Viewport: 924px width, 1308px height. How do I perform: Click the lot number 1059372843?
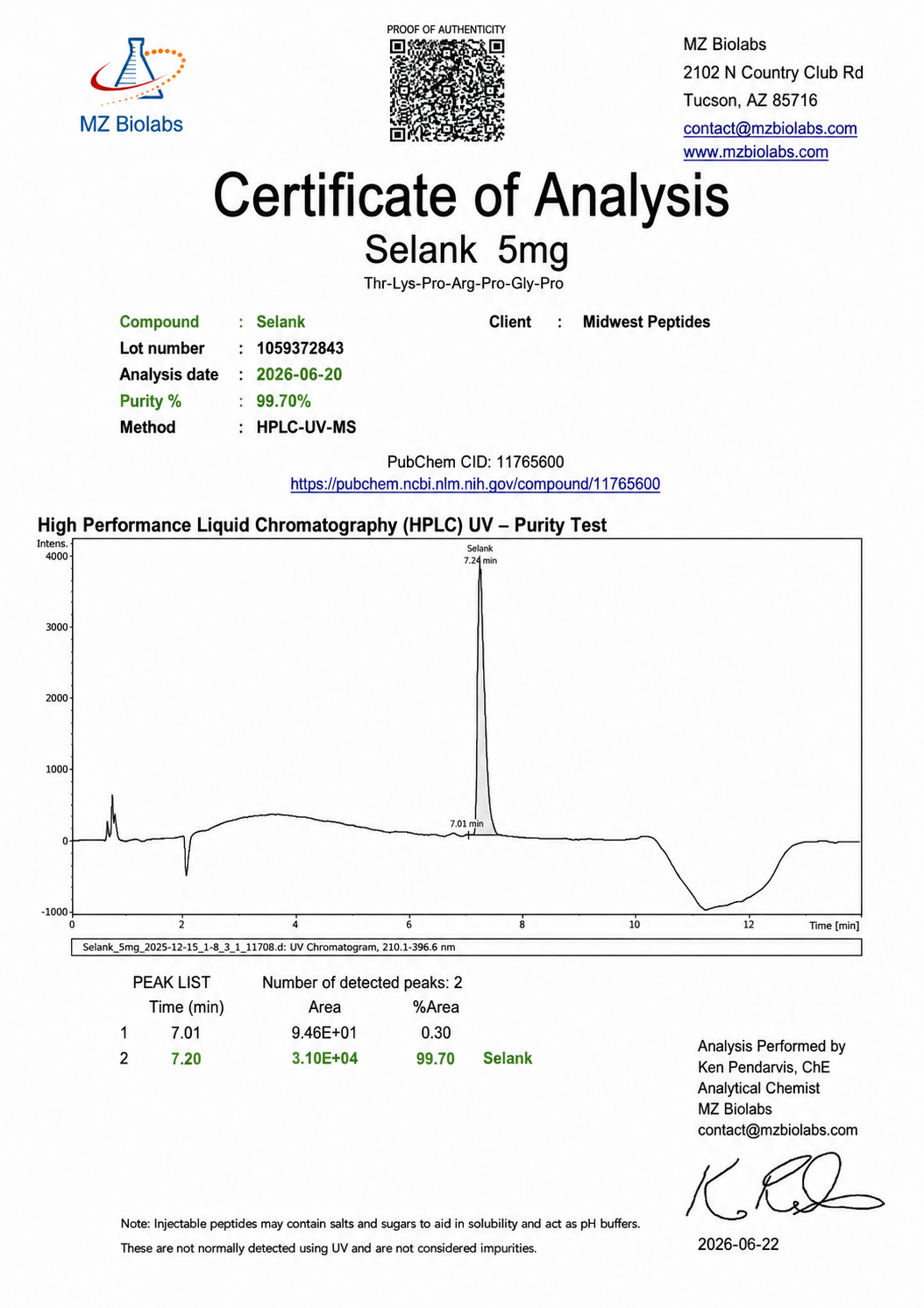(x=300, y=348)
